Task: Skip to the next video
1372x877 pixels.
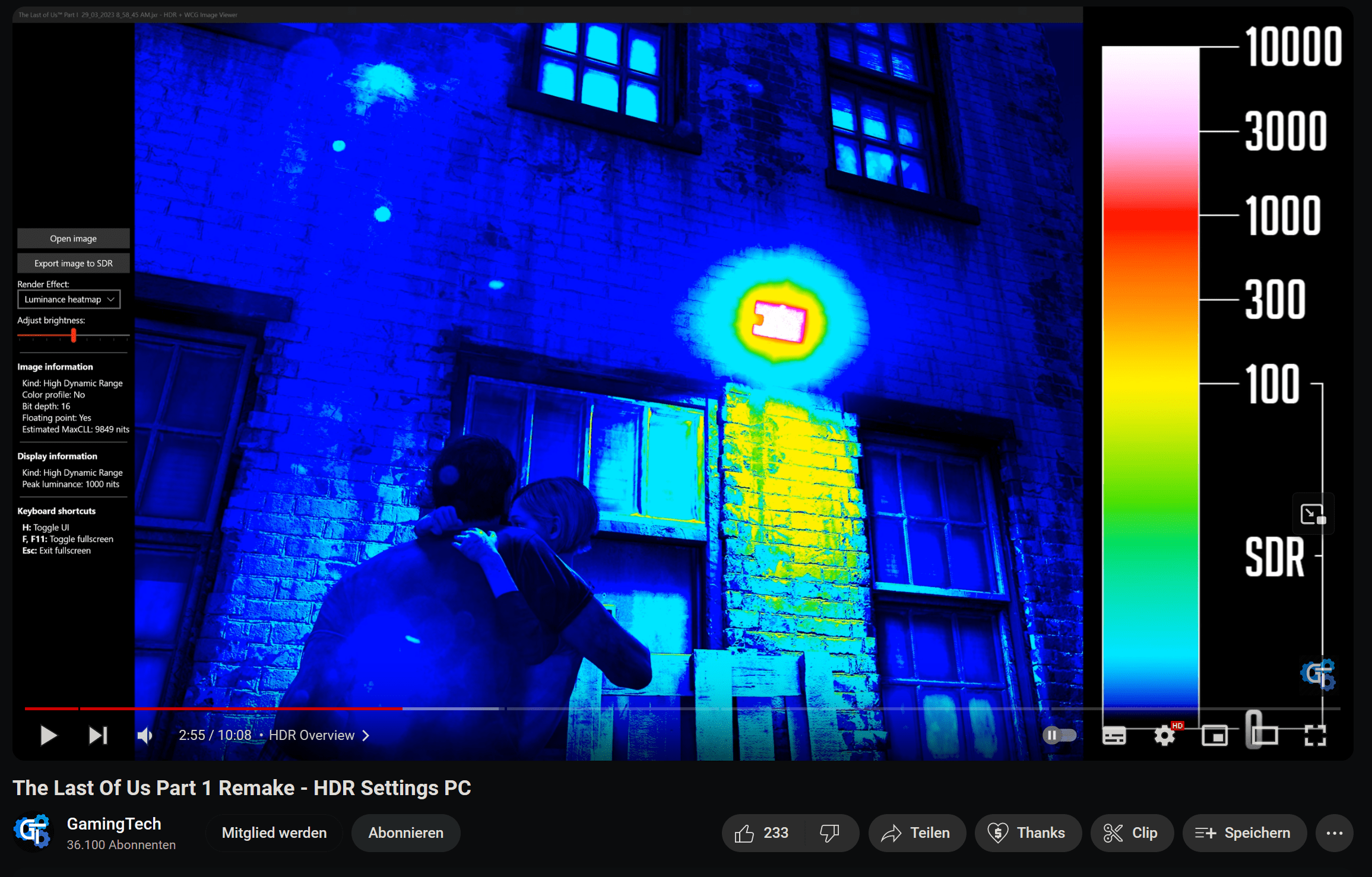Action: (x=98, y=736)
